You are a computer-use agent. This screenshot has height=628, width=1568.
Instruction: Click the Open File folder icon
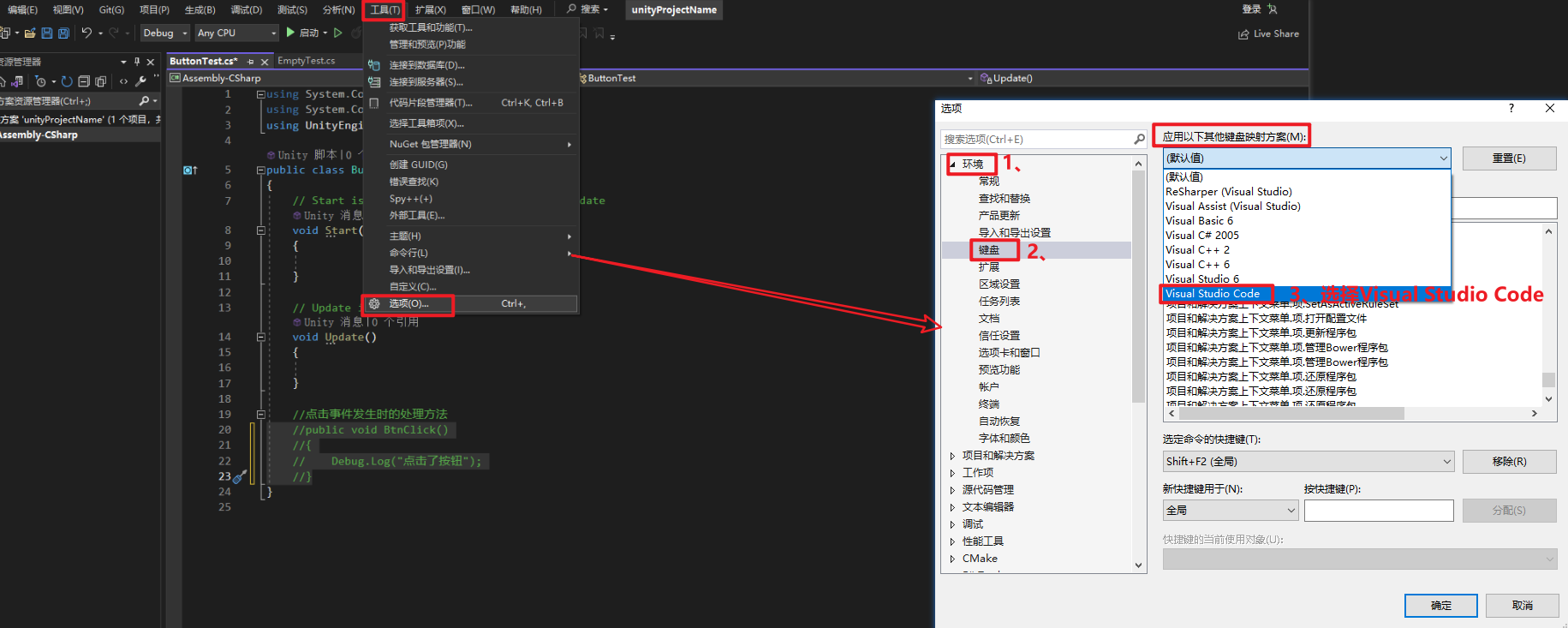click(x=30, y=33)
